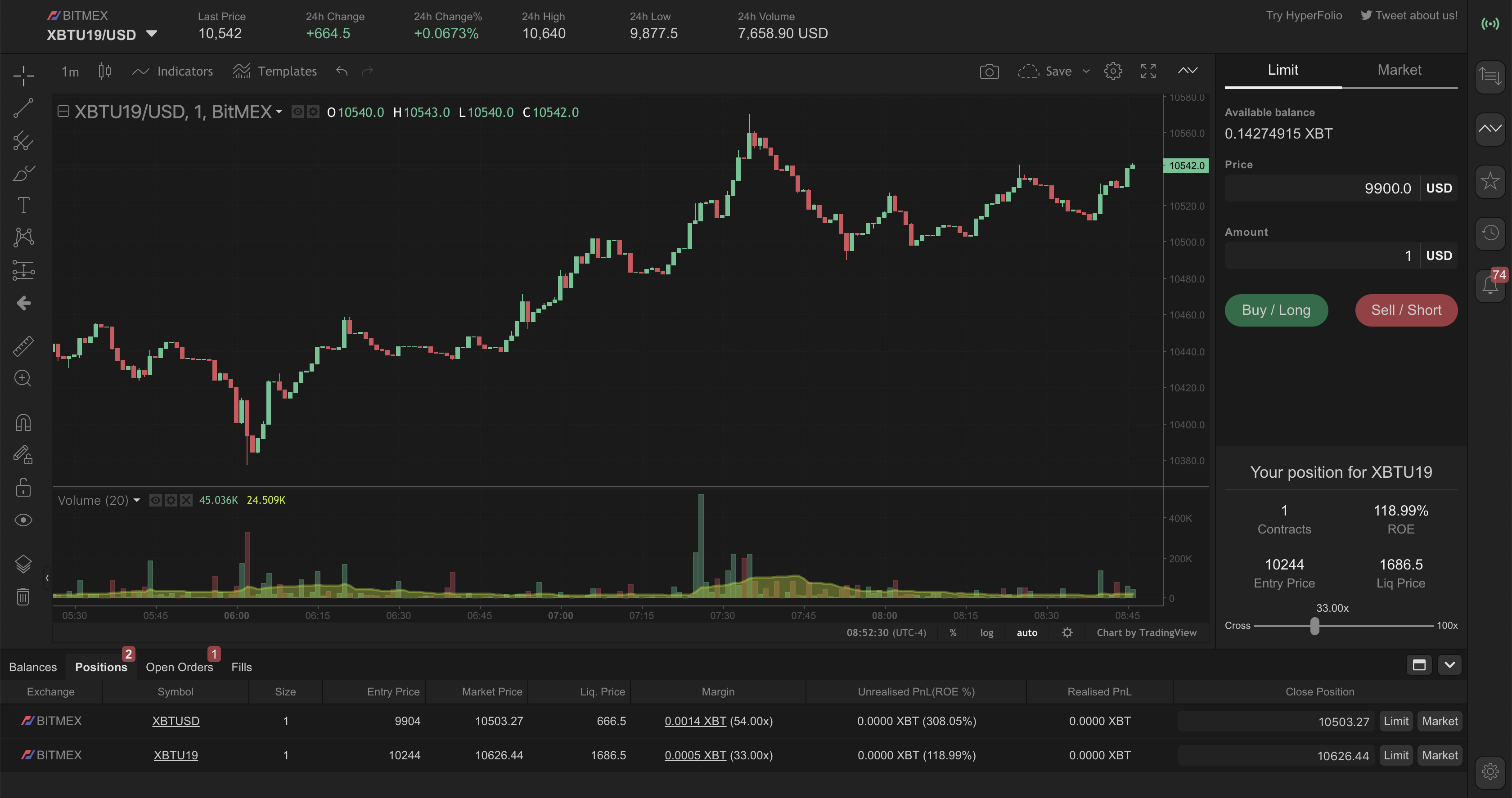Collapse the bottom panel with chevron
This screenshot has width=1512, height=798.
tap(1450, 665)
